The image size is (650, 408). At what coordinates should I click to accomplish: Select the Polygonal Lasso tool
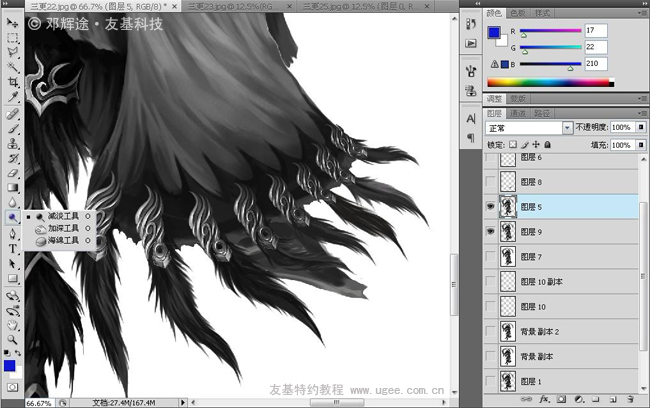click(x=12, y=52)
